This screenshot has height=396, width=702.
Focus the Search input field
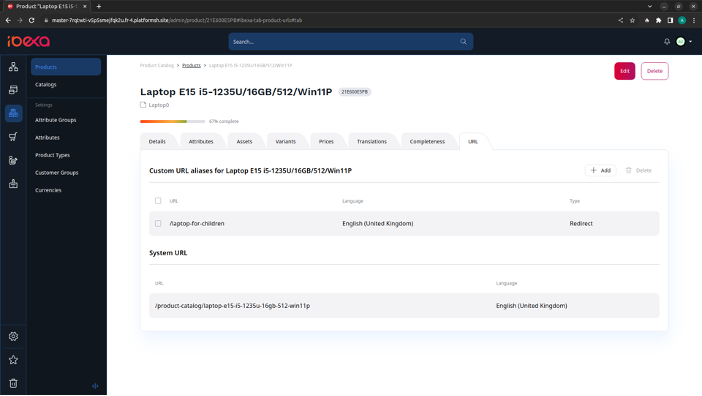(x=351, y=42)
